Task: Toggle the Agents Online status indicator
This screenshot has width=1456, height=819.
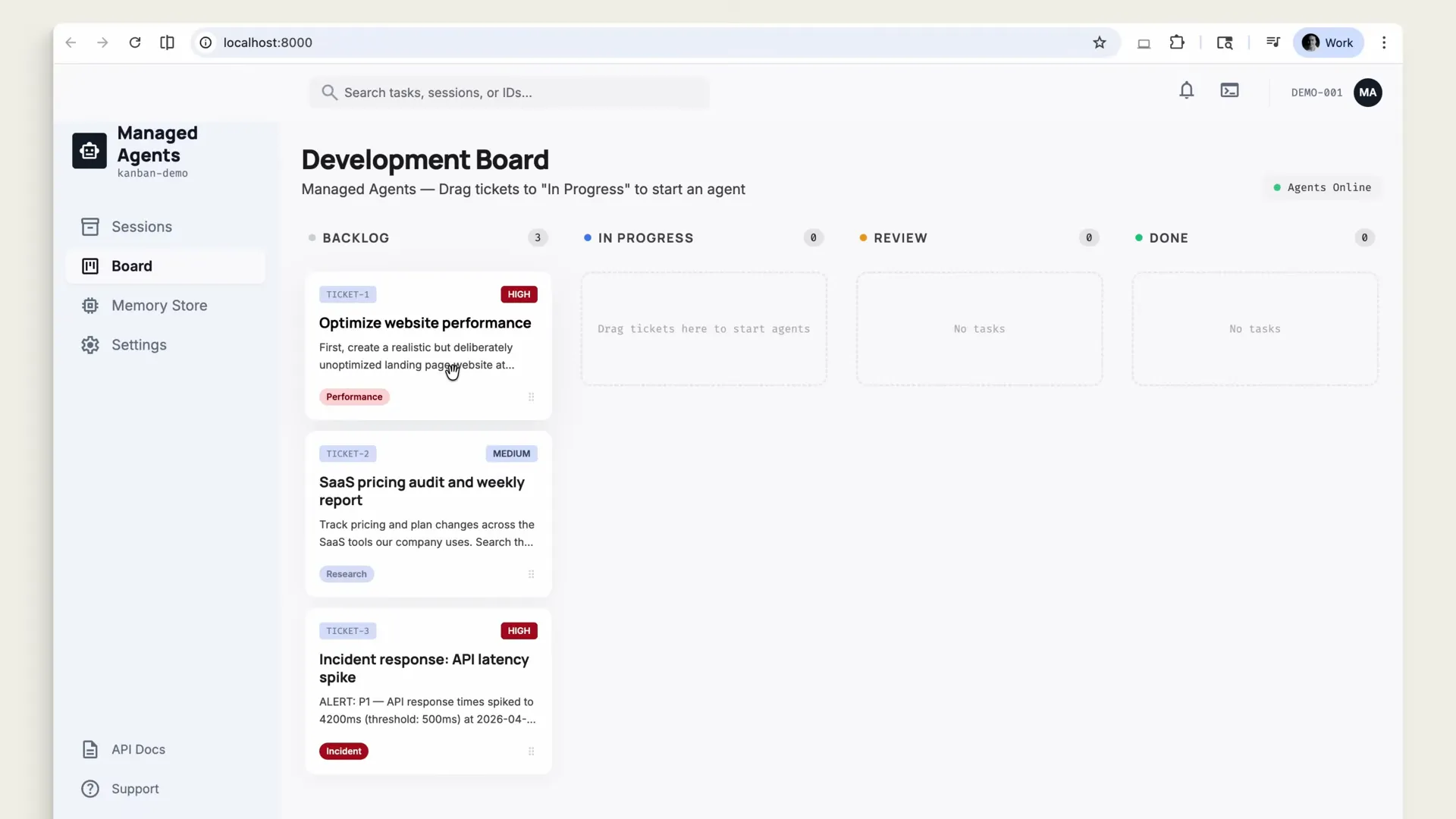Action: (x=1323, y=187)
